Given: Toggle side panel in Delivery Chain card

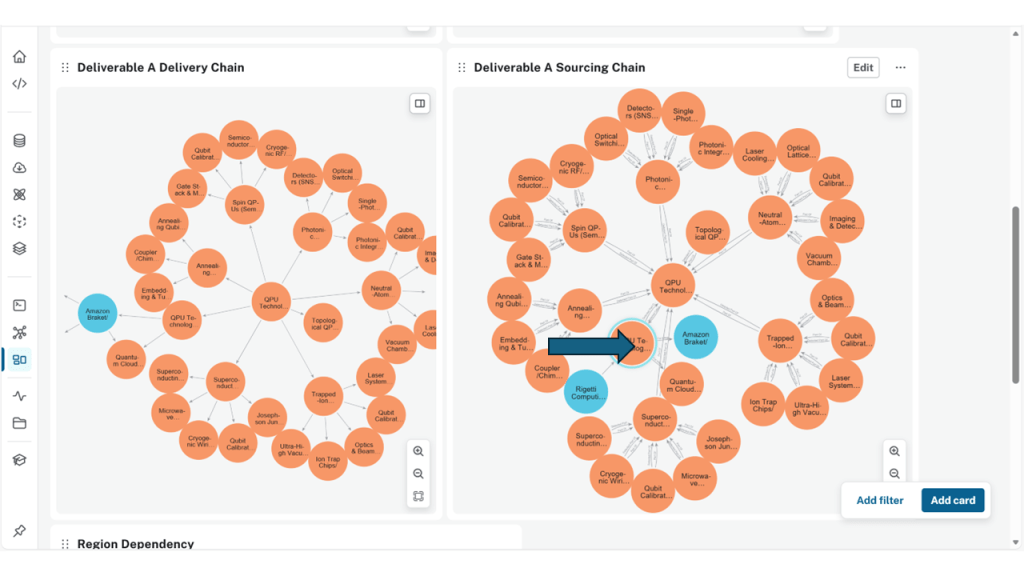Looking at the screenshot, I should point(420,103).
